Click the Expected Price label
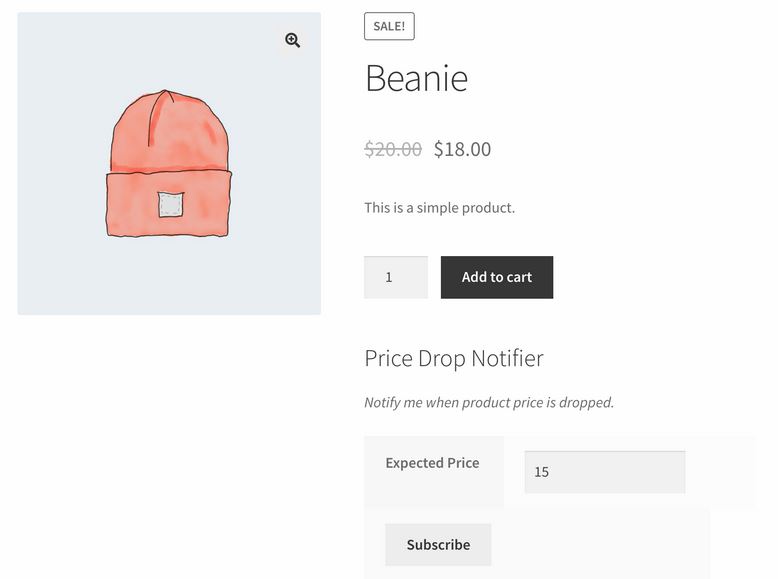The width and height of the screenshot is (778, 579). (x=432, y=463)
